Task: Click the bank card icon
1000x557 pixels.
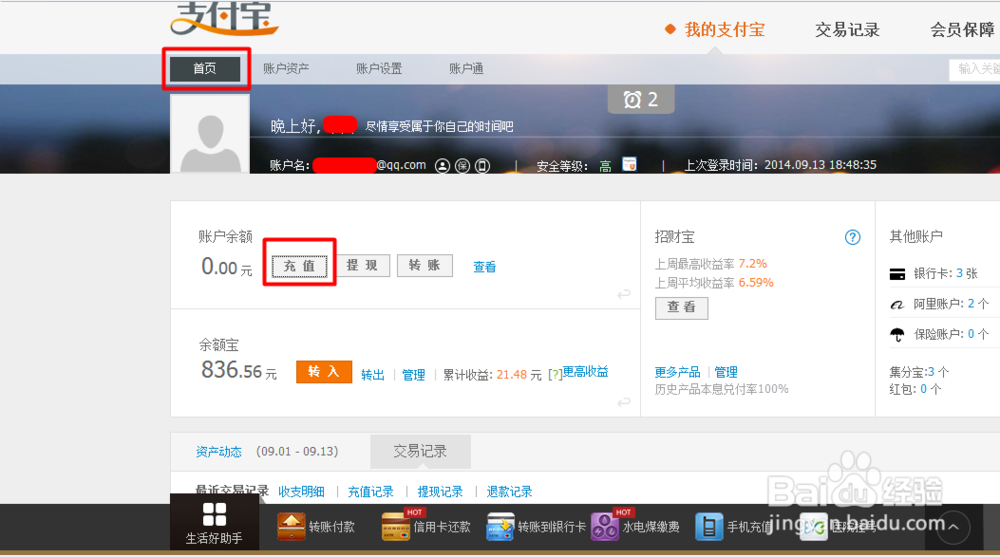Action: tap(897, 274)
